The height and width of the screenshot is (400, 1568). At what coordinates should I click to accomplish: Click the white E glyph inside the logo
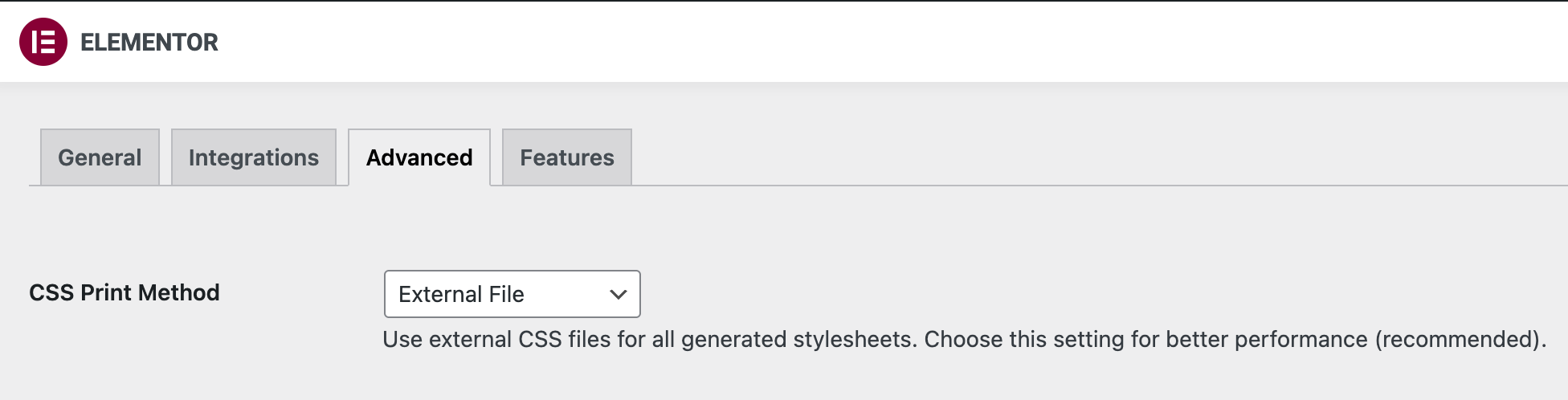point(43,42)
